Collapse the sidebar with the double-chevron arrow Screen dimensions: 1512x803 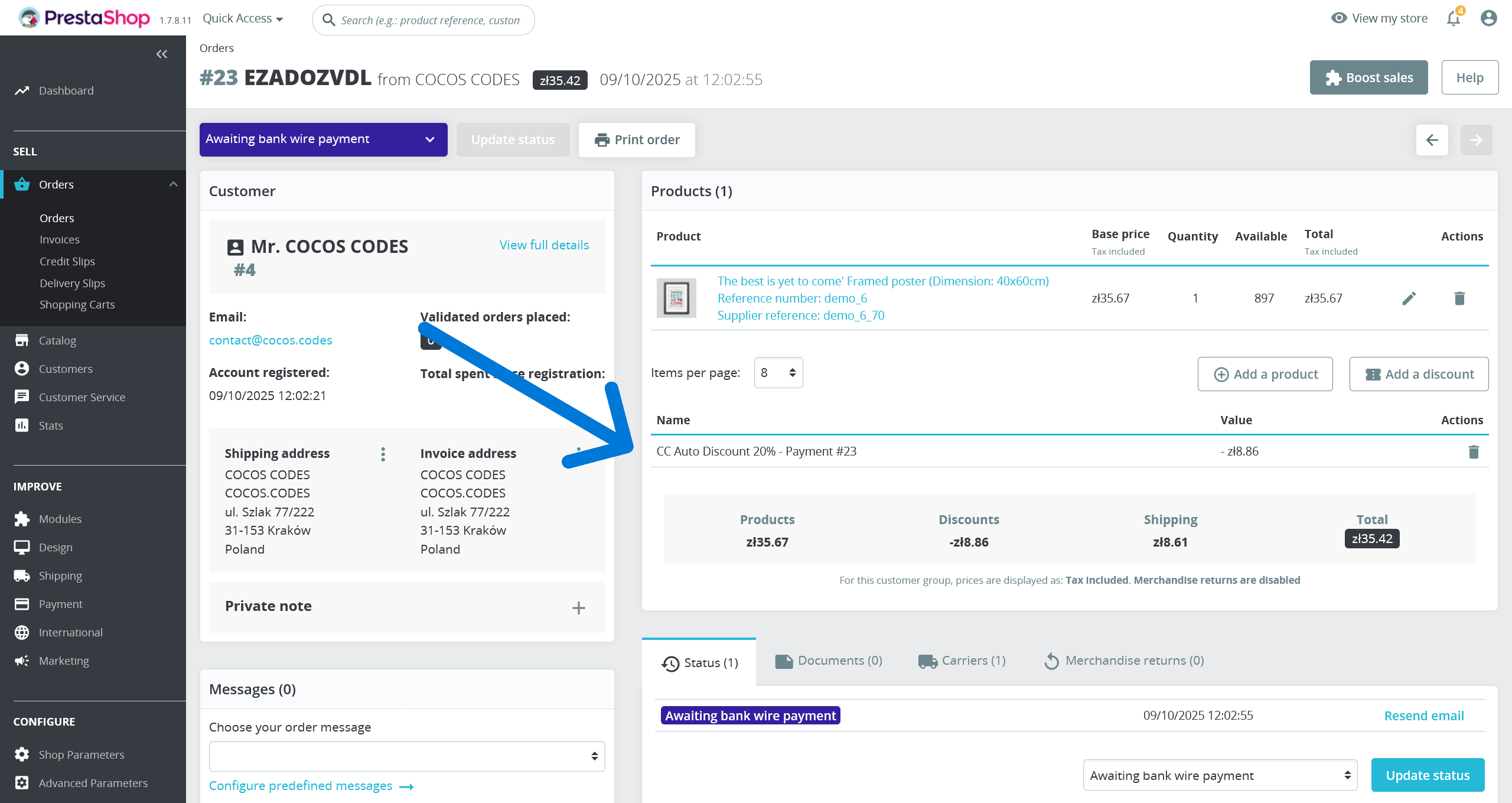162,54
